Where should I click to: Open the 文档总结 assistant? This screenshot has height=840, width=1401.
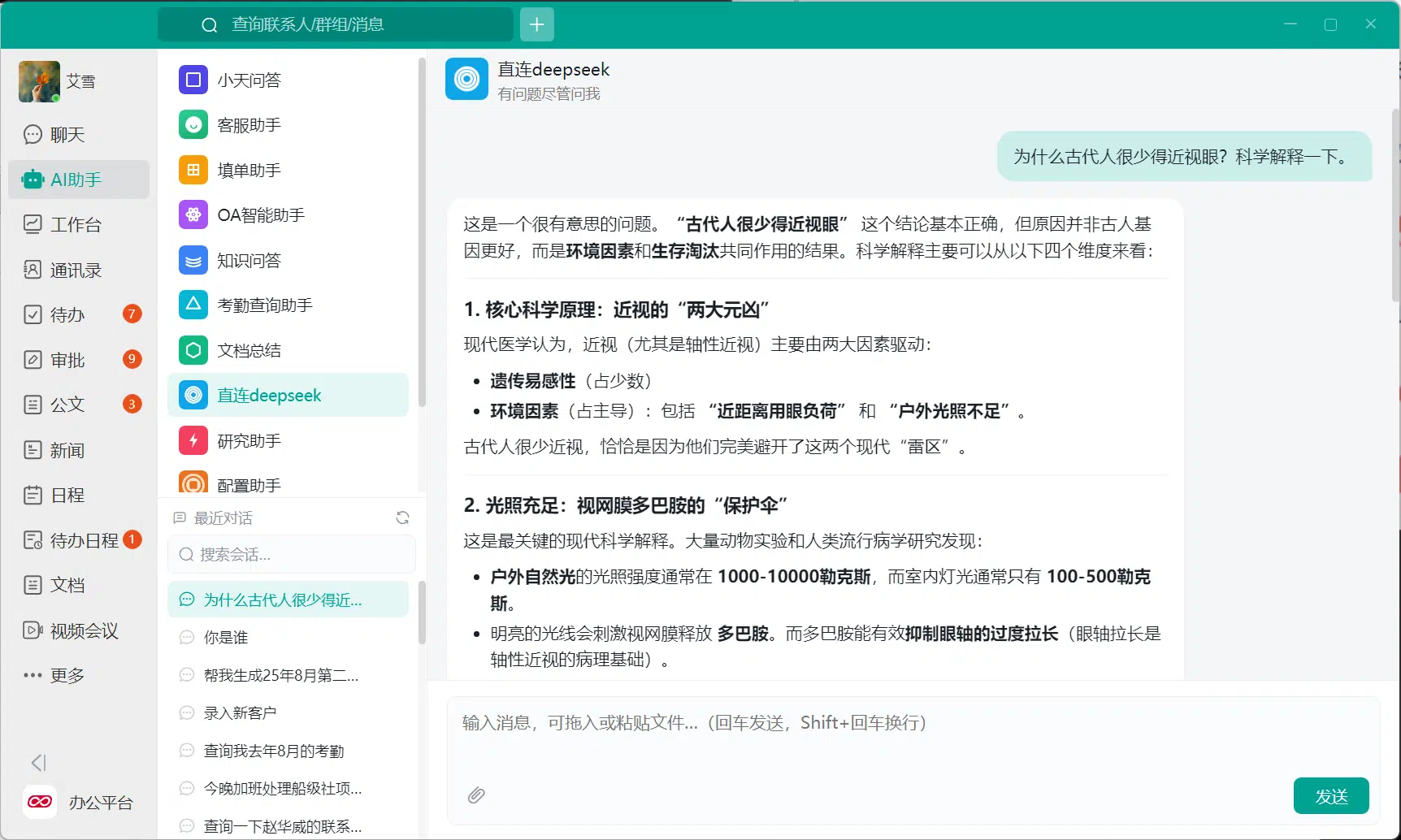pos(288,350)
